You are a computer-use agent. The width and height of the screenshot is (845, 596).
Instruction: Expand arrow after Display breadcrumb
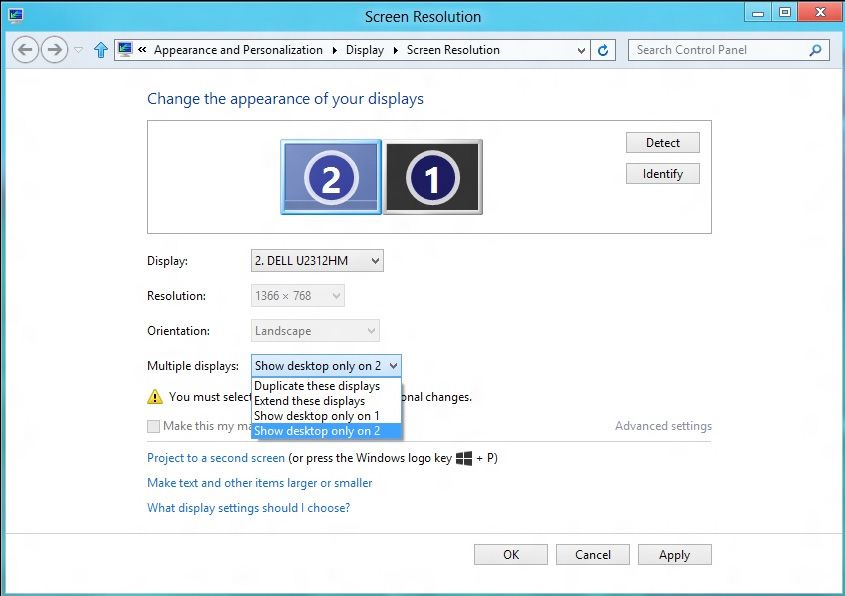tap(396, 50)
